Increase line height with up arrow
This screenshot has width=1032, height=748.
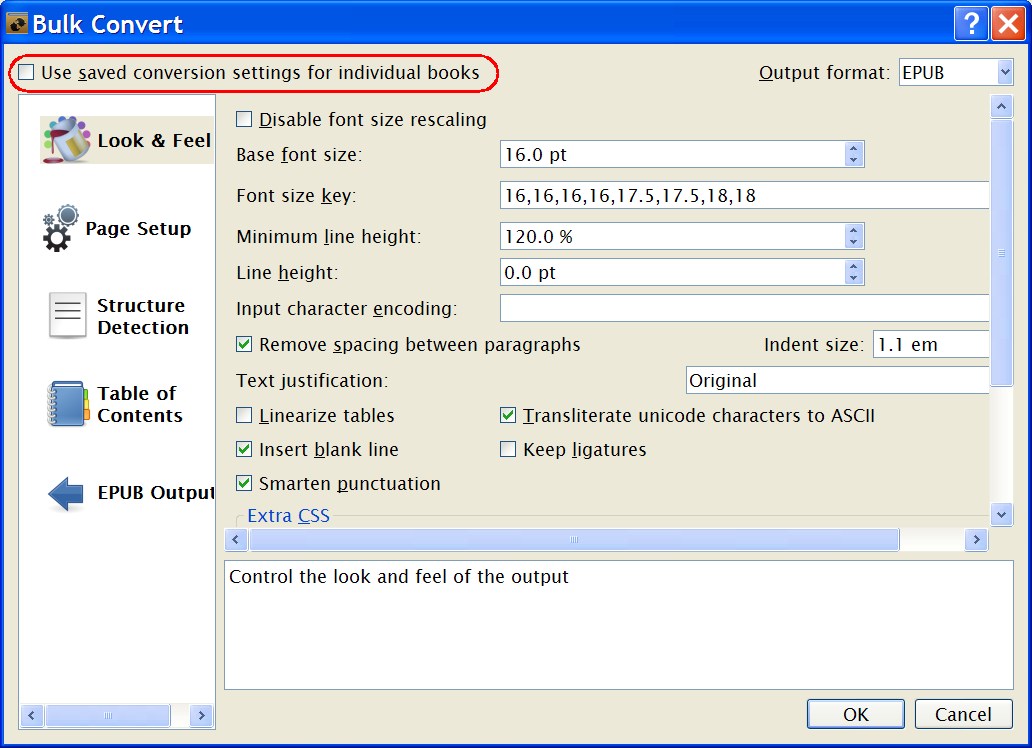853,267
